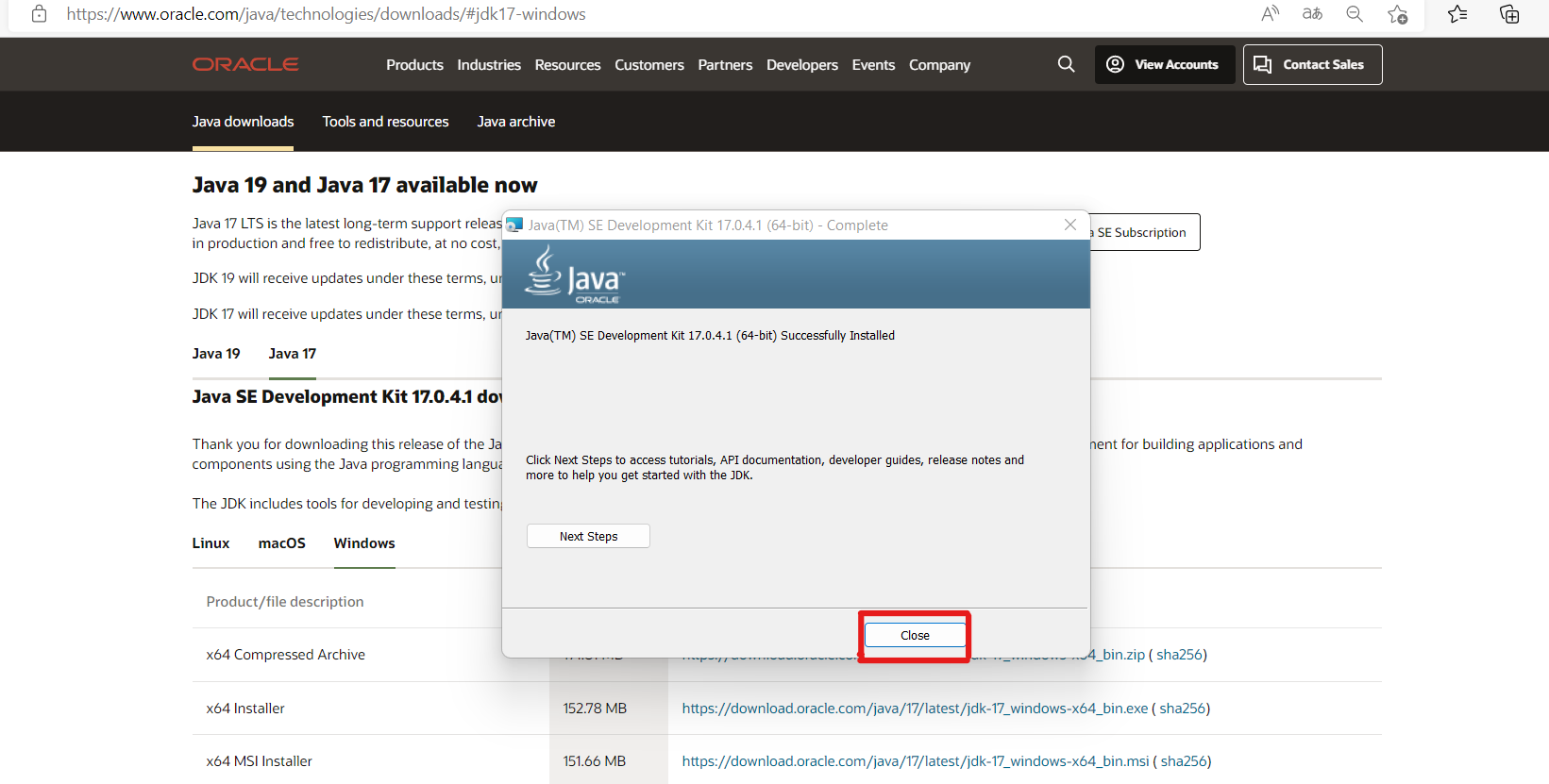The height and width of the screenshot is (784, 1549).
Task: Switch to the macOS downloads tab
Action: [281, 543]
